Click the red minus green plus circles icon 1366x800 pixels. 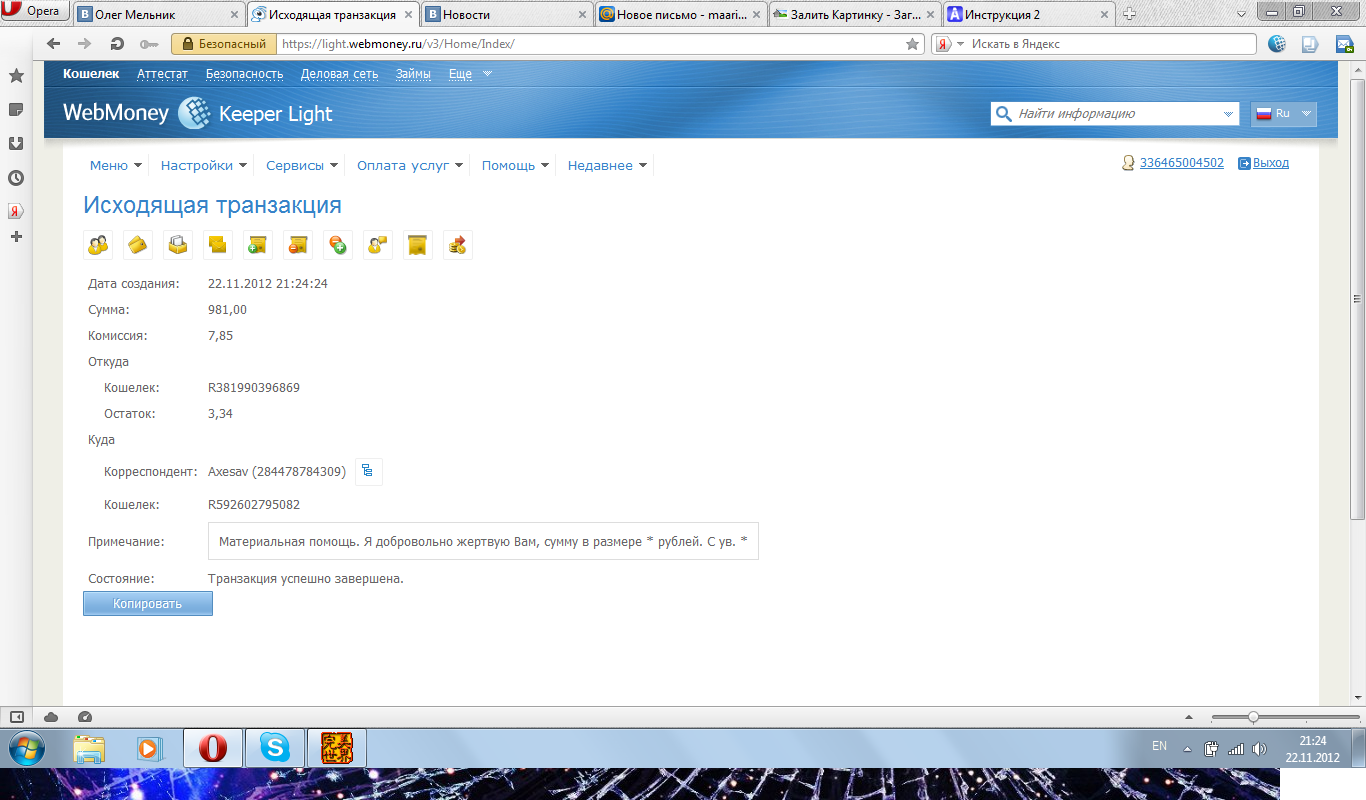pyautogui.click(x=338, y=245)
